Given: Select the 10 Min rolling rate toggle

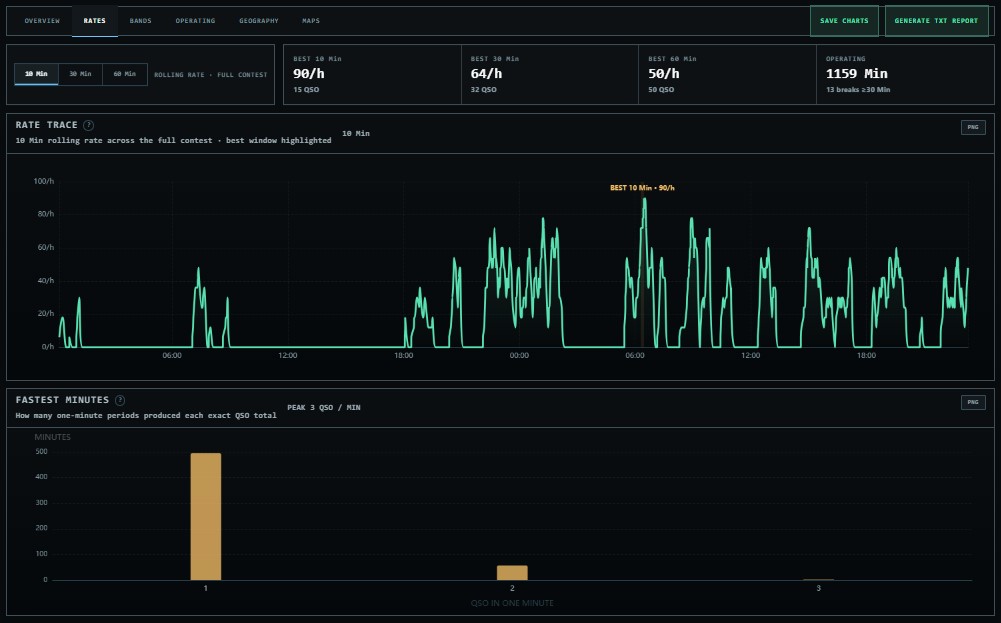Looking at the screenshot, I should coord(36,74).
